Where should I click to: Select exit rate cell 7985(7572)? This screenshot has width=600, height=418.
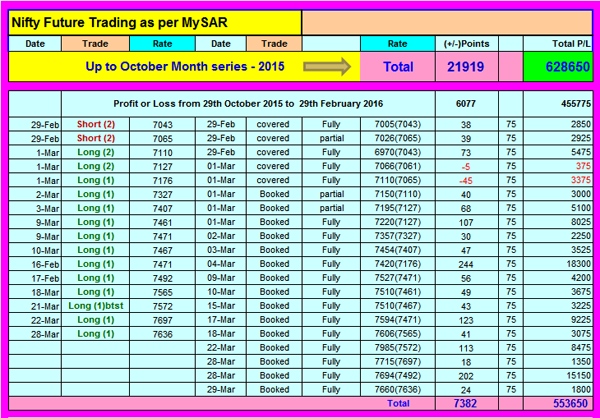click(x=398, y=348)
